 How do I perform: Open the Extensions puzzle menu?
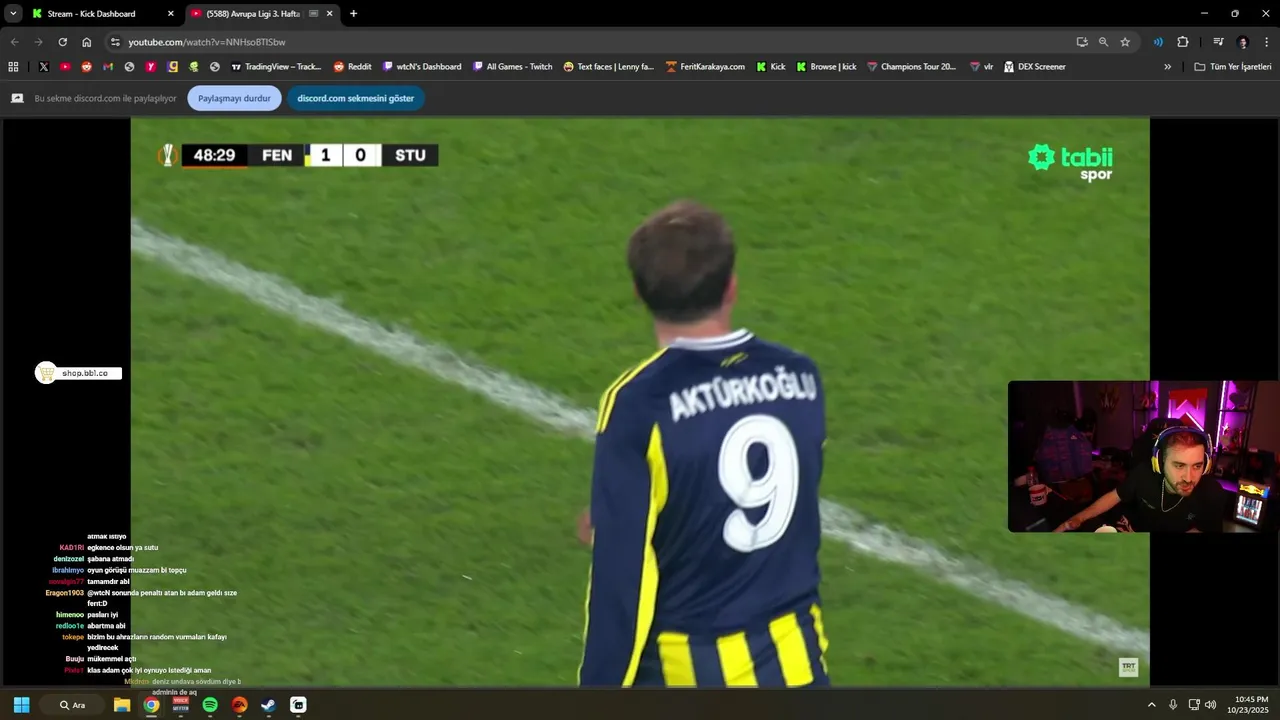[x=1183, y=42]
